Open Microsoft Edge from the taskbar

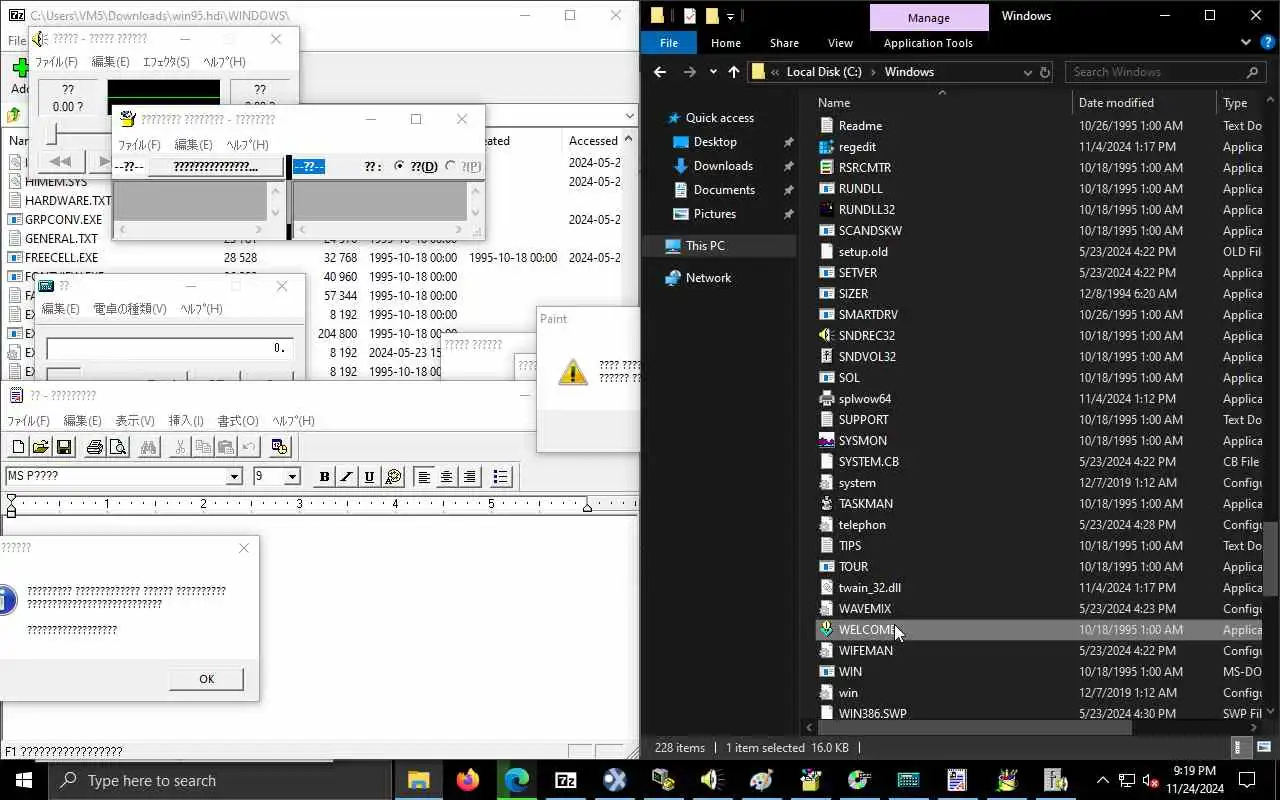(x=516, y=781)
